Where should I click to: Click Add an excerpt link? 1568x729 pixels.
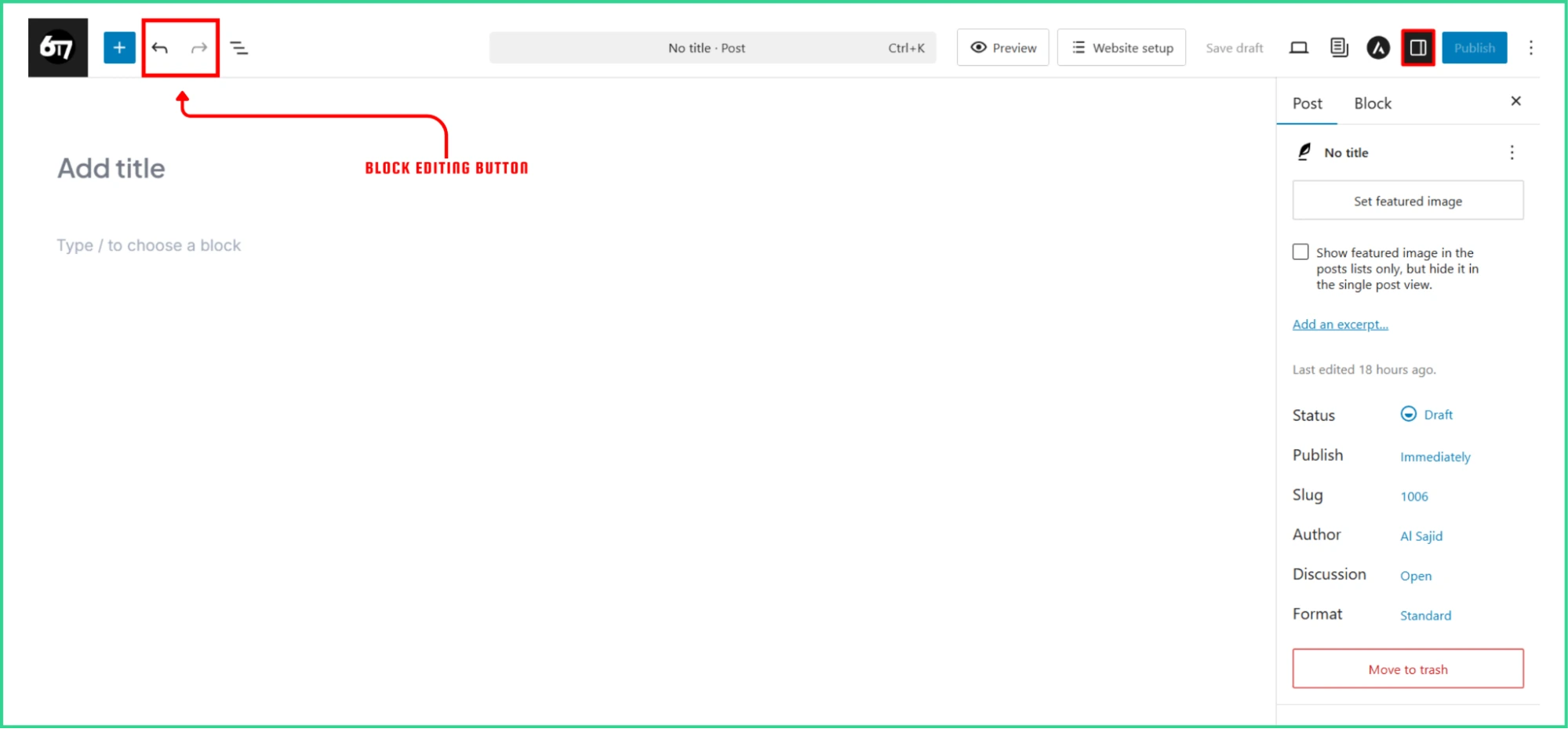[1341, 325]
